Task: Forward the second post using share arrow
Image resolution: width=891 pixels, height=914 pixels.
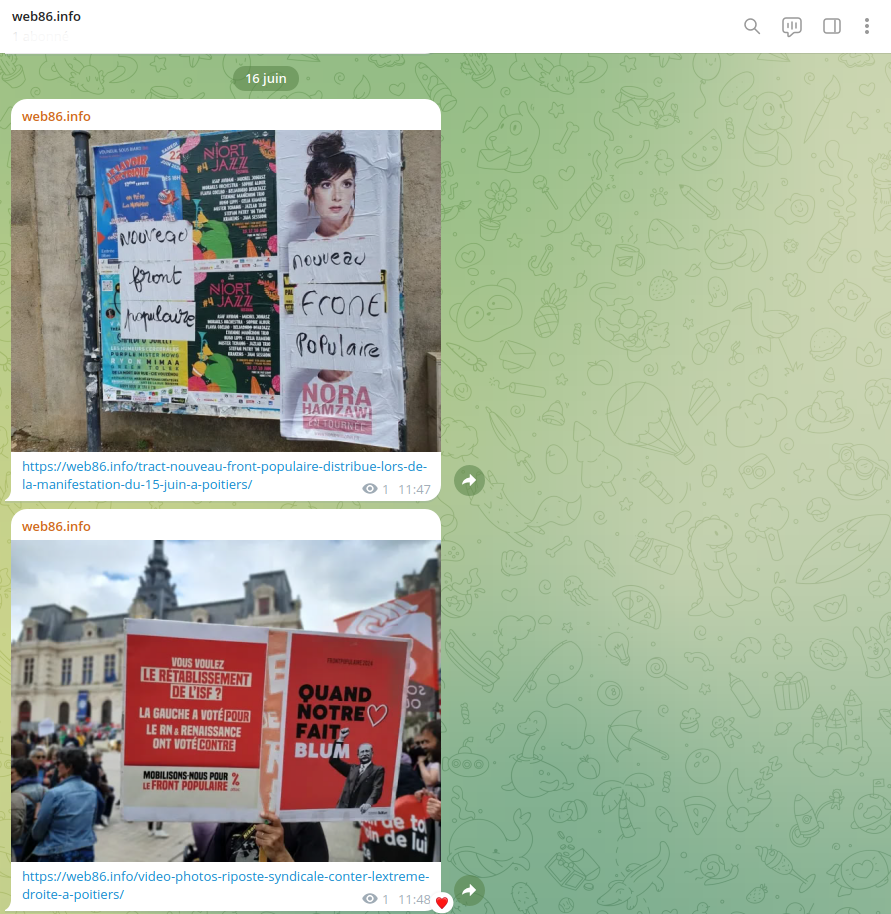Action: click(x=469, y=890)
